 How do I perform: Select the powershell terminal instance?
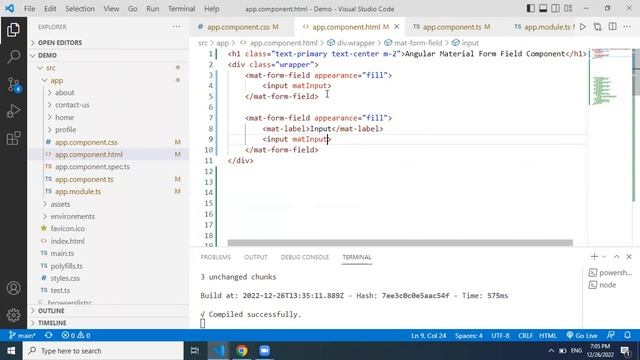[610, 273]
